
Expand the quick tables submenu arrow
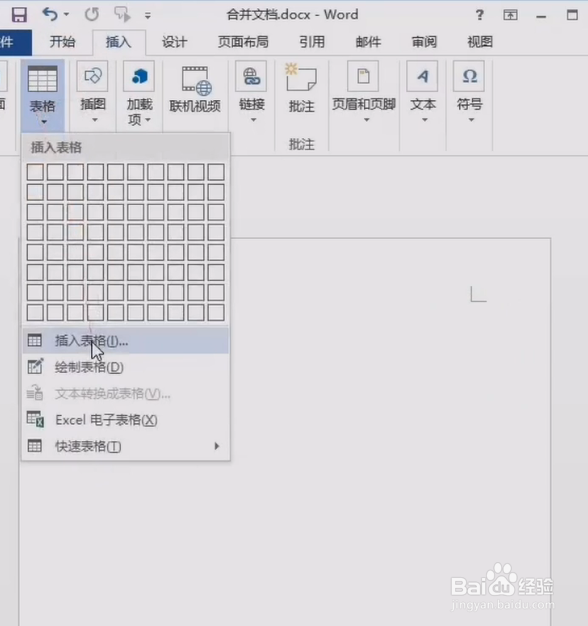click(217, 446)
